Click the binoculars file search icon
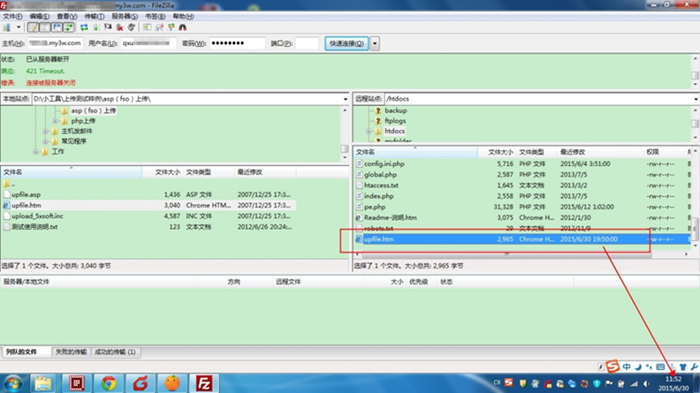This screenshot has height=393, width=700. click(183, 28)
